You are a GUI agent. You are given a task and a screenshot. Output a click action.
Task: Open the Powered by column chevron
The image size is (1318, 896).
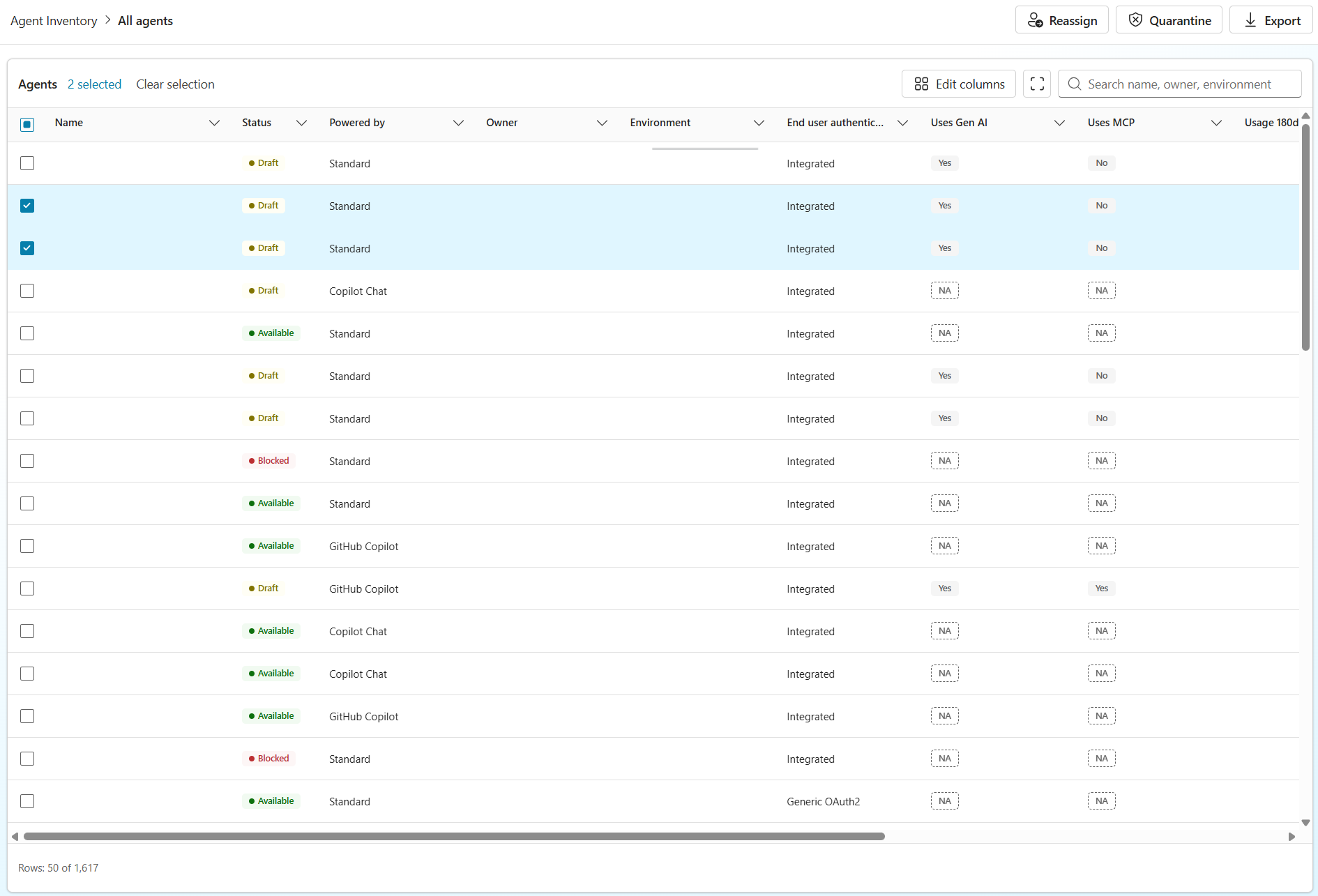pos(458,123)
